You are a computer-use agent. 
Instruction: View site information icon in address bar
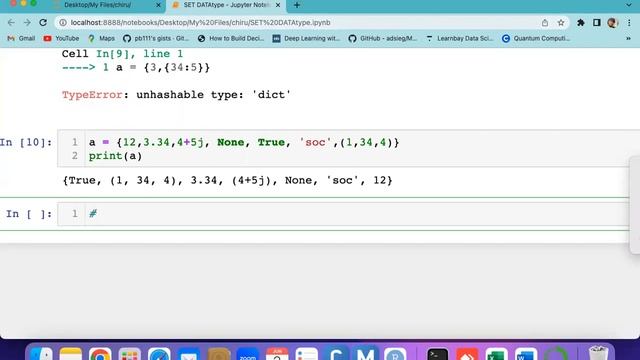tap(63, 23)
